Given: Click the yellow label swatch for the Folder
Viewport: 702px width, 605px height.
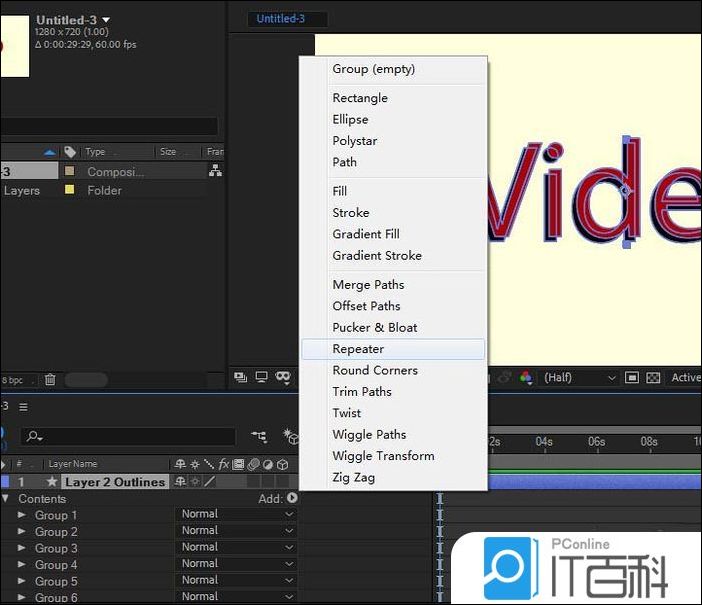Looking at the screenshot, I should pos(69,190).
